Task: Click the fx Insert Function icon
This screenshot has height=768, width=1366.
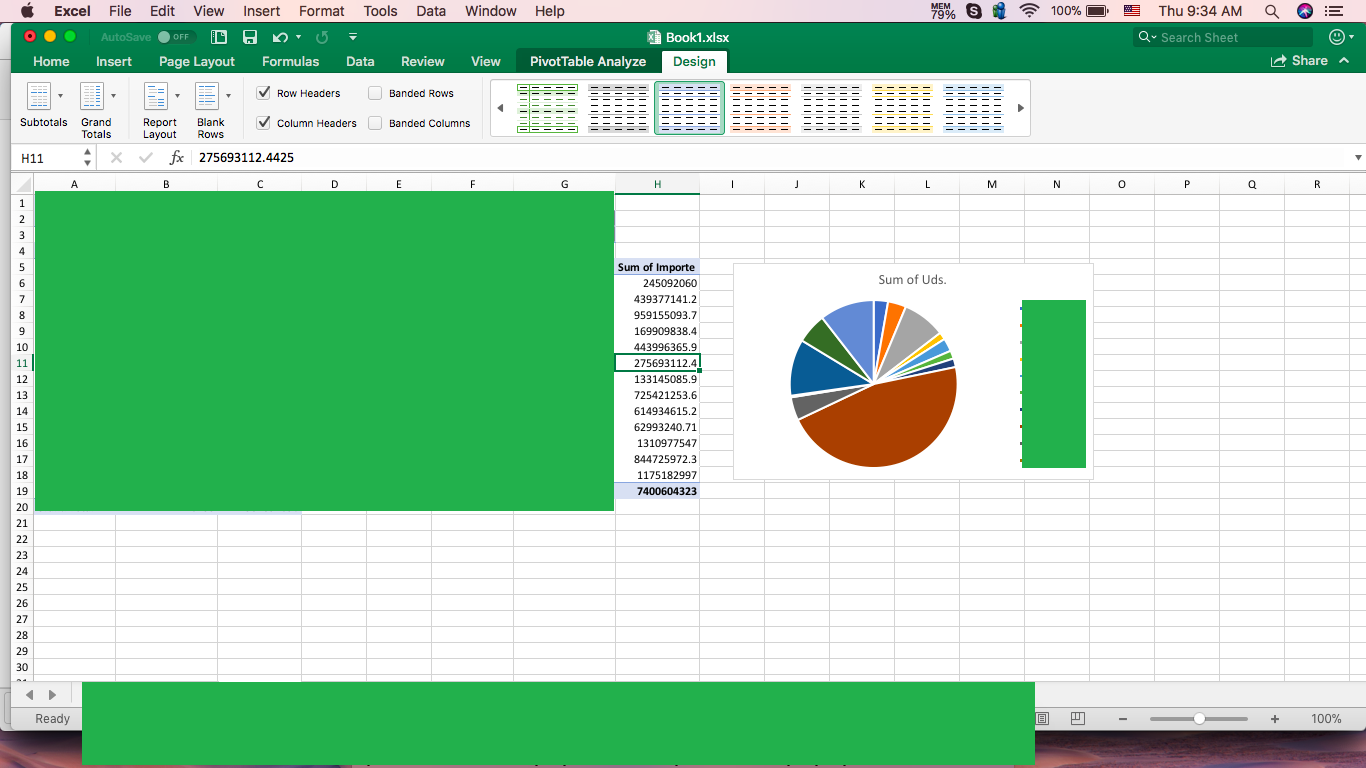Action: tap(177, 158)
